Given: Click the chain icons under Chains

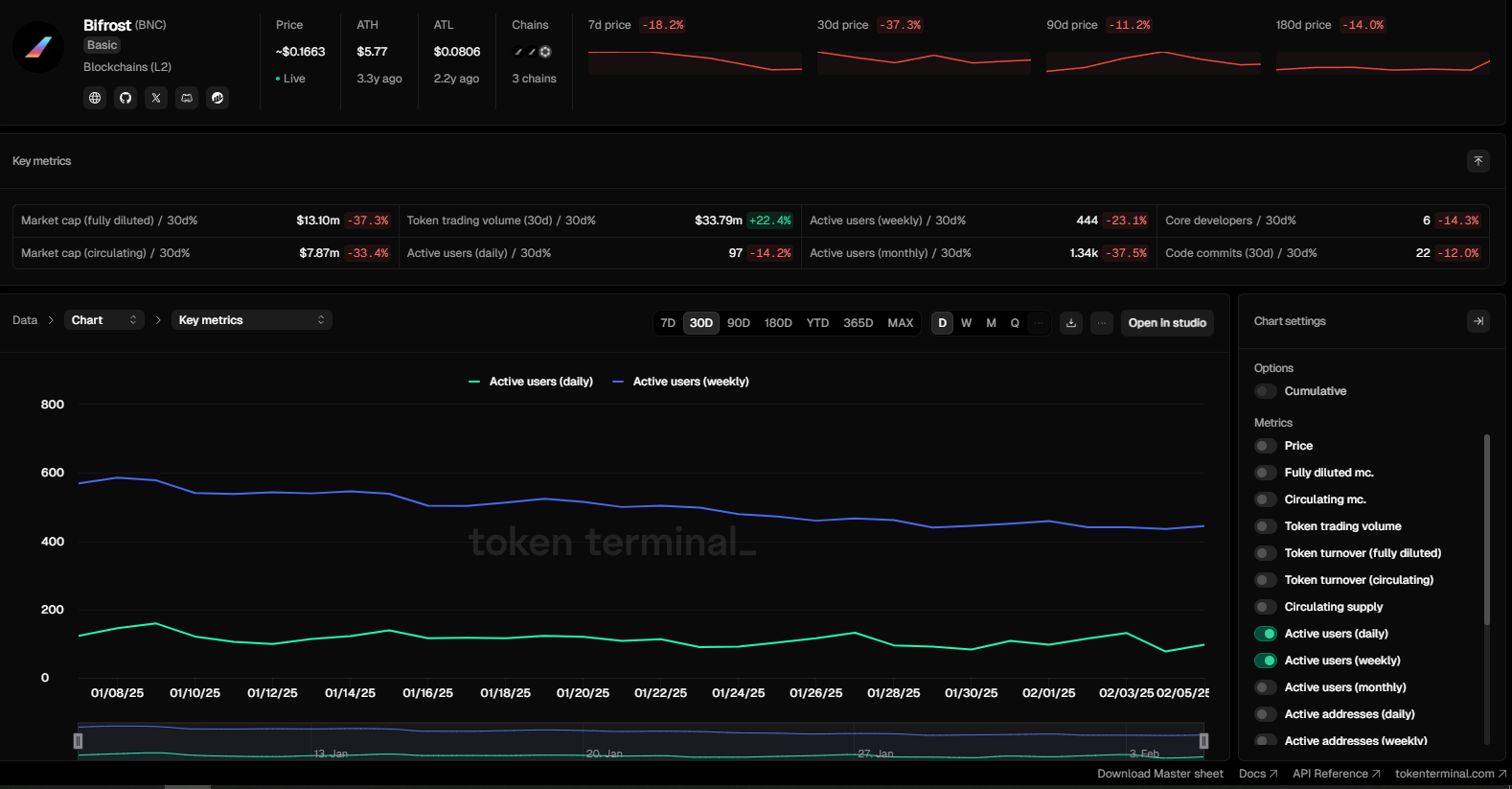Looking at the screenshot, I should click(533, 52).
